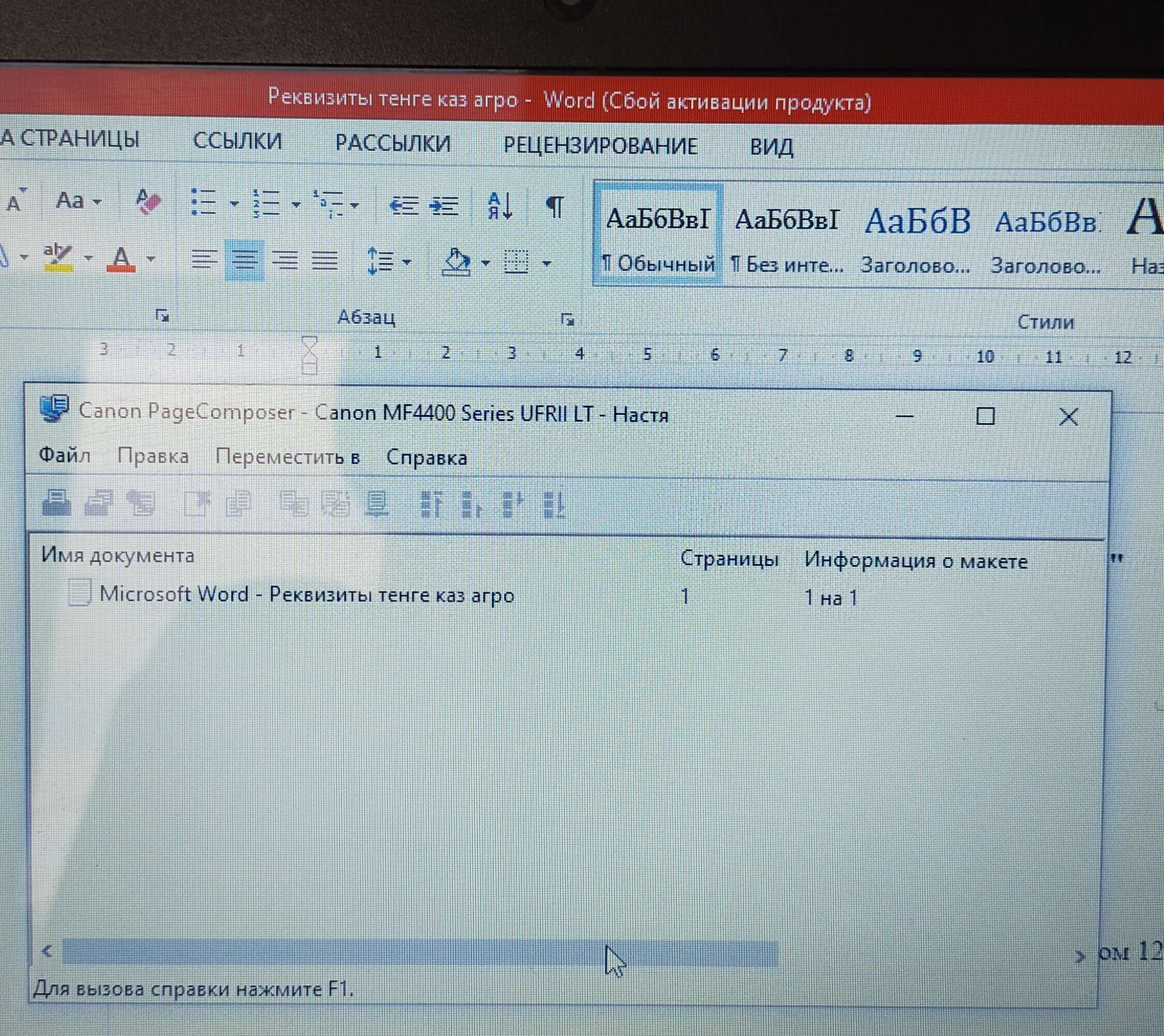Select the Microsoft Word - Реквизиты тенге каз агро row
1164x1036 pixels.
pyautogui.click(x=306, y=594)
